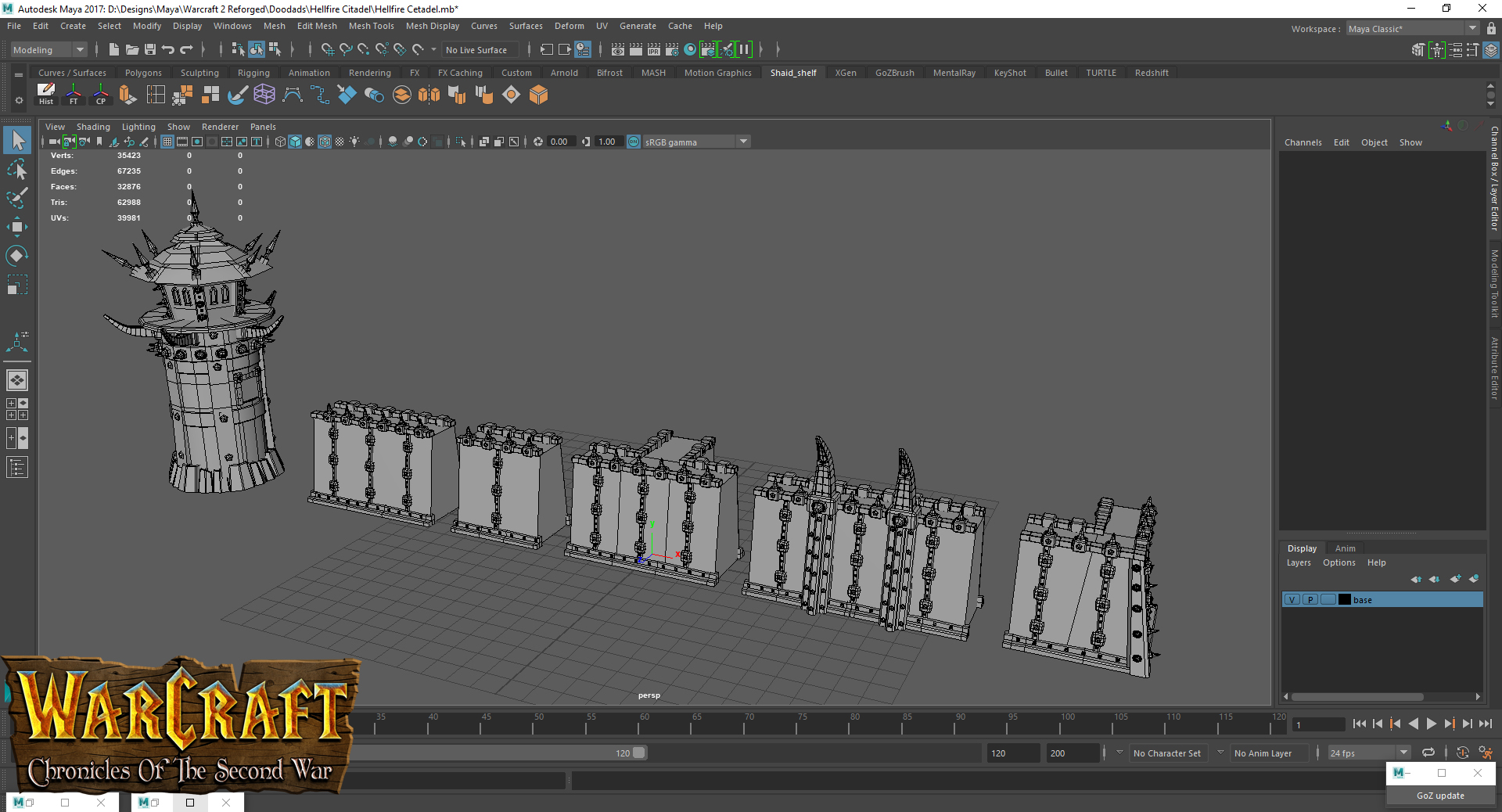Toggle looping playback icon
The height and width of the screenshot is (812, 1502).
pos(1428,753)
